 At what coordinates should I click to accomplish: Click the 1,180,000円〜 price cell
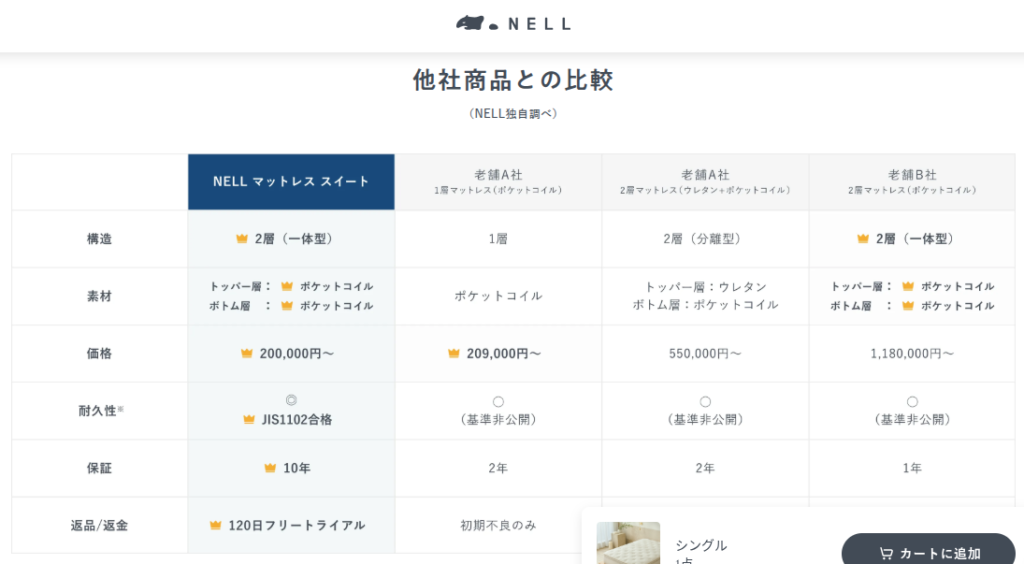point(912,353)
